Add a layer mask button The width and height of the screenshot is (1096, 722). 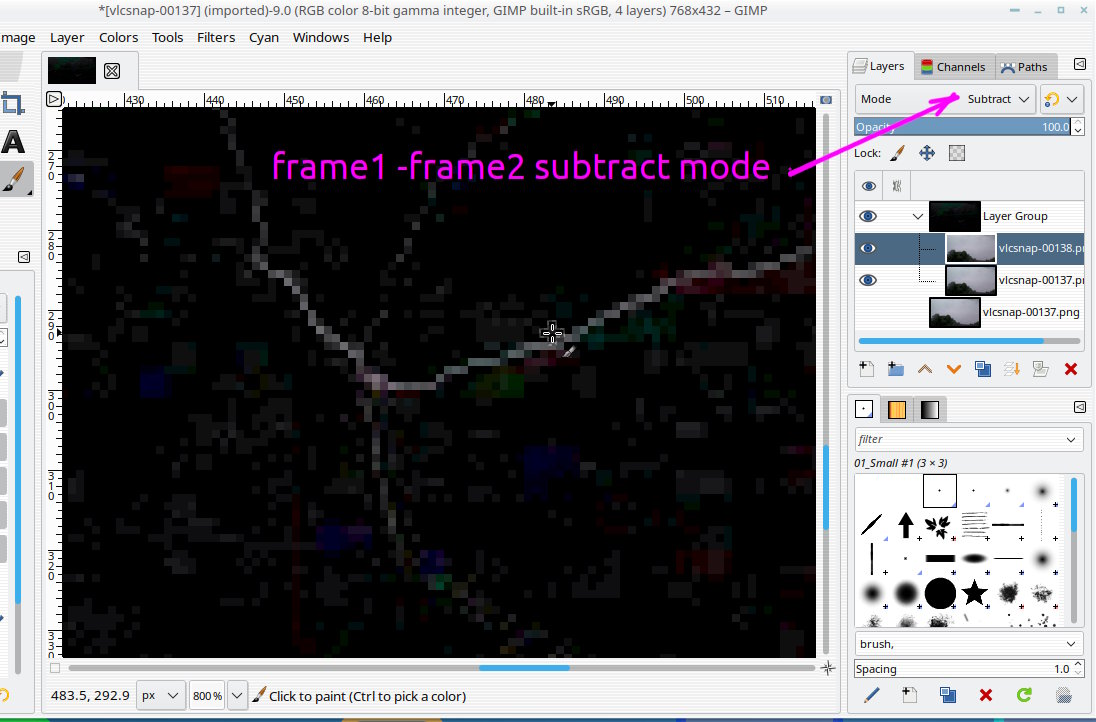pyautogui.click(x=1041, y=369)
